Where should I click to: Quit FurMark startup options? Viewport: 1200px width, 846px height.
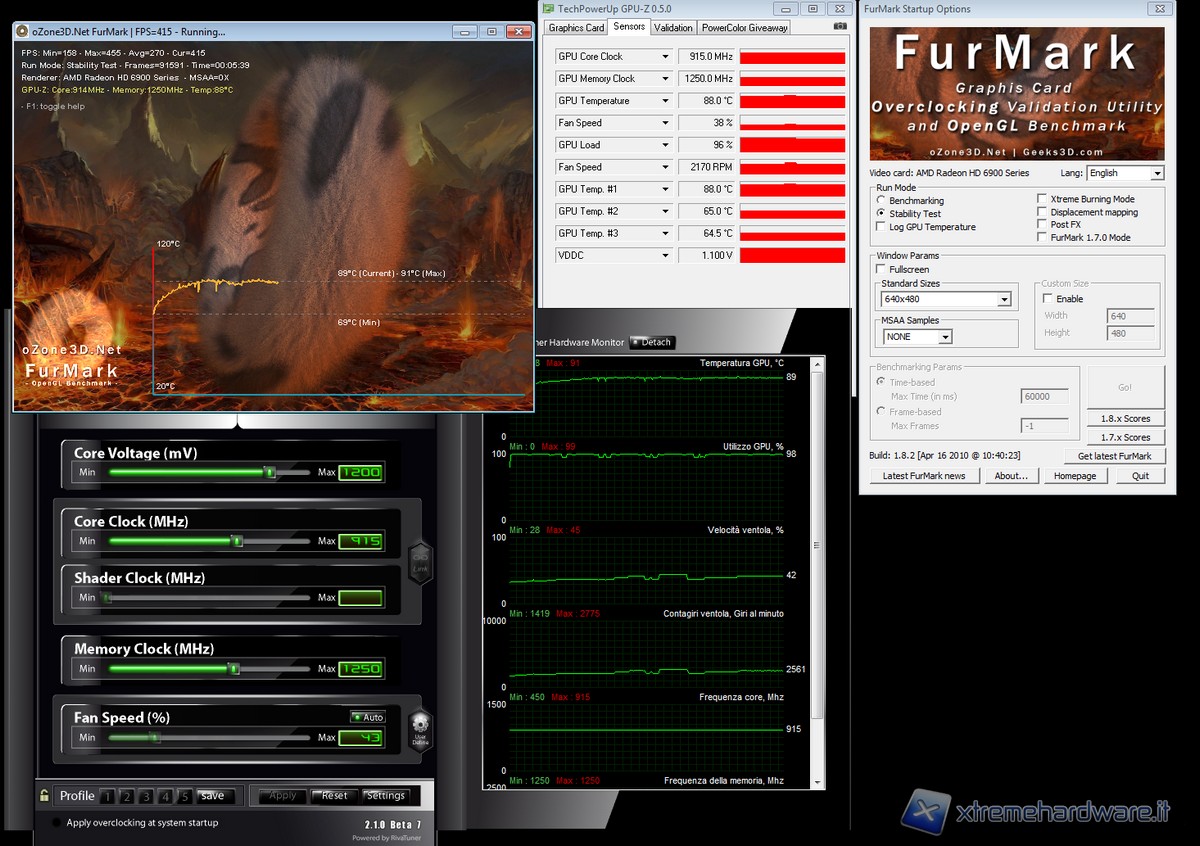click(1140, 476)
